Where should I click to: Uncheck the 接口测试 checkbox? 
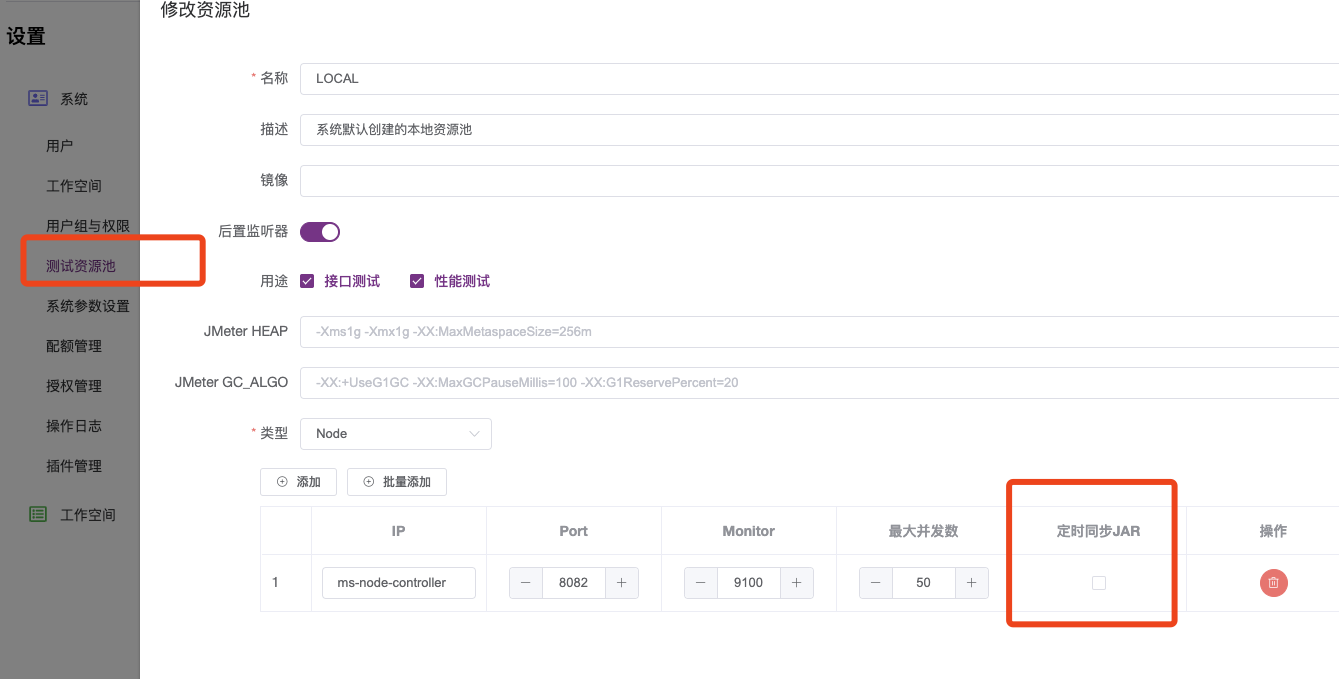point(307,281)
